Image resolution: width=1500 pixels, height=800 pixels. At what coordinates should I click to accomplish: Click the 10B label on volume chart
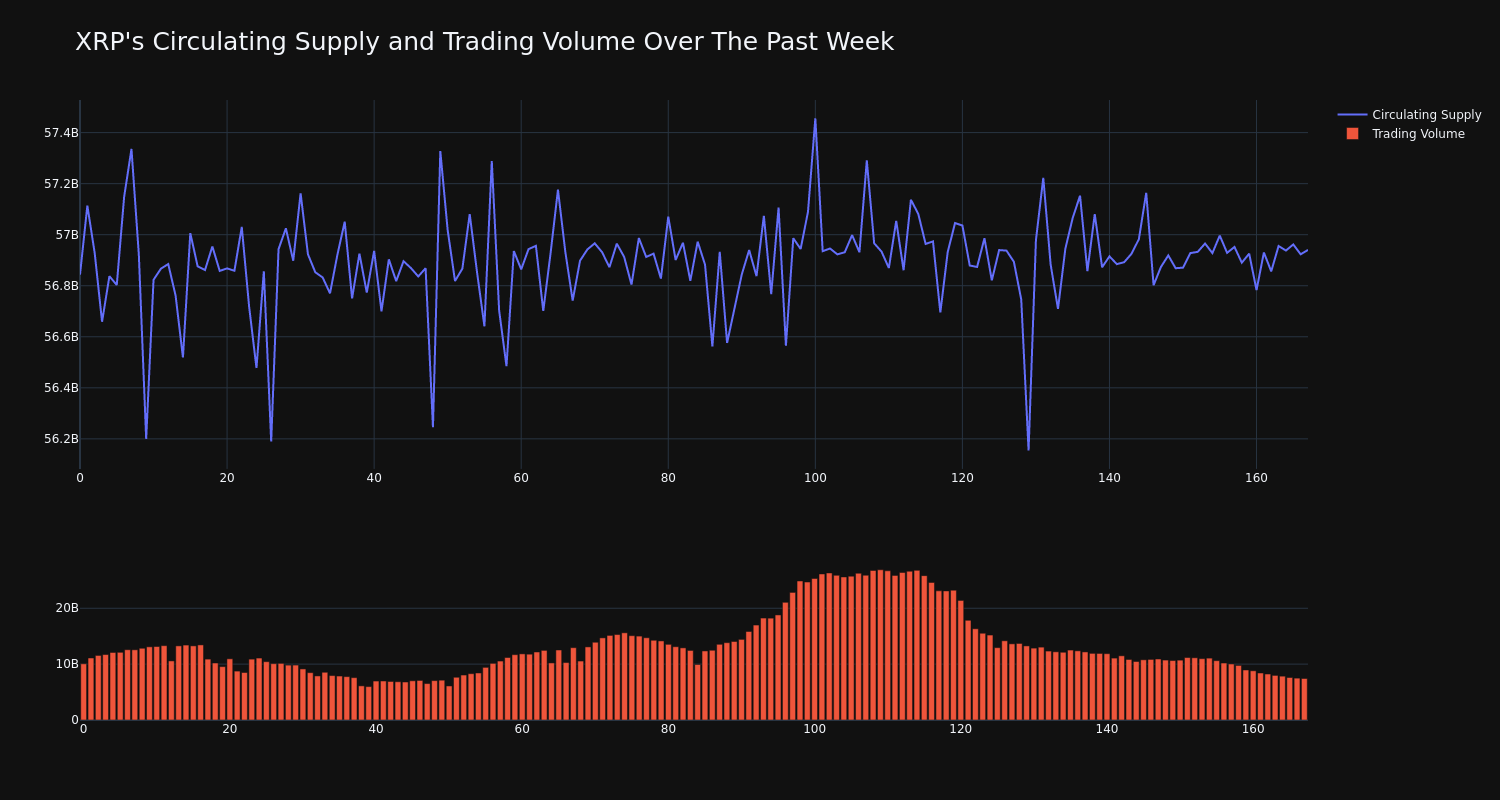(67, 664)
